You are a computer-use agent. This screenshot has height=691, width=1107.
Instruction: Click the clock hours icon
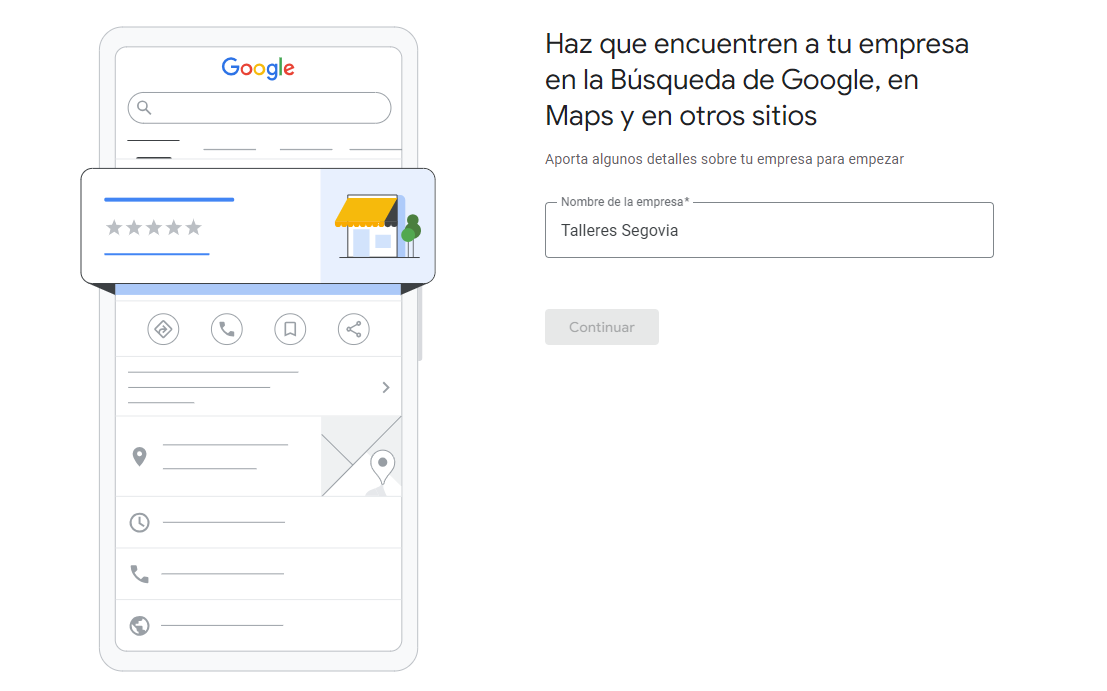[x=140, y=522]
